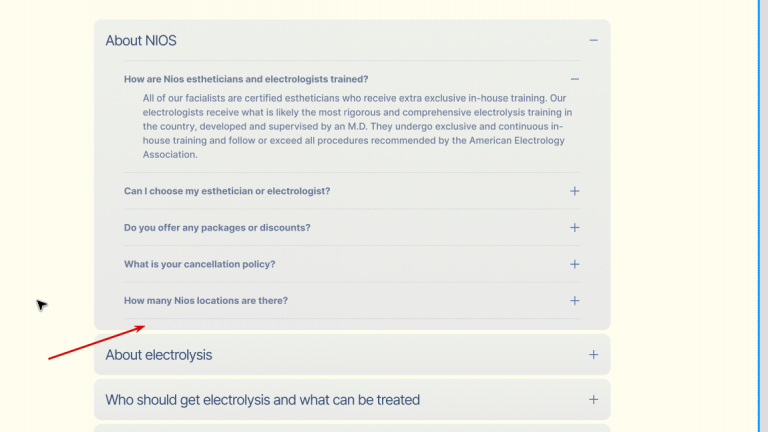
Task: Click the partially visible section below 'Who should get electrolysis'
Action: coord(352,428)
